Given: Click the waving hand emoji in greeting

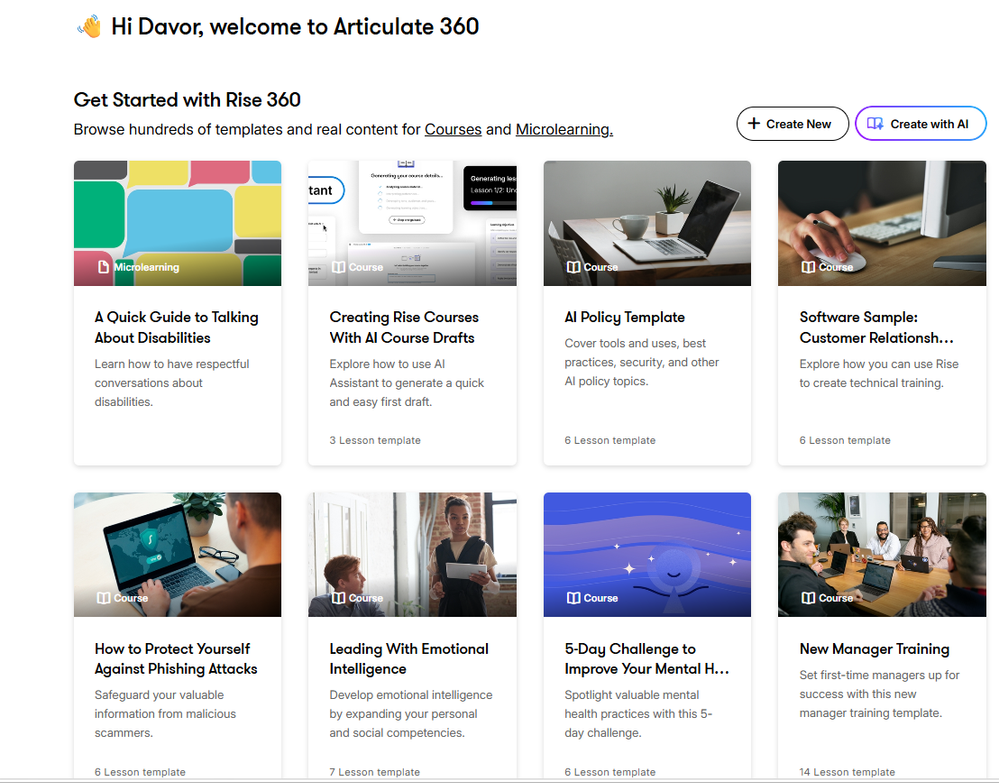Looking at the screenshot, I should point(89,27).
